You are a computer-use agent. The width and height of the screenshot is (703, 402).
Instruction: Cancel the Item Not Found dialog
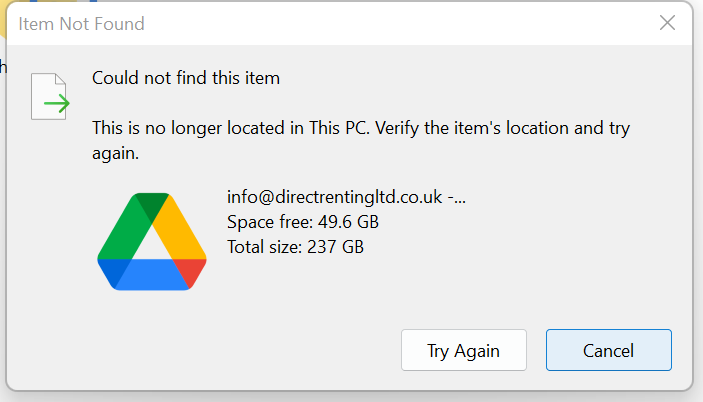pos(608,350)
